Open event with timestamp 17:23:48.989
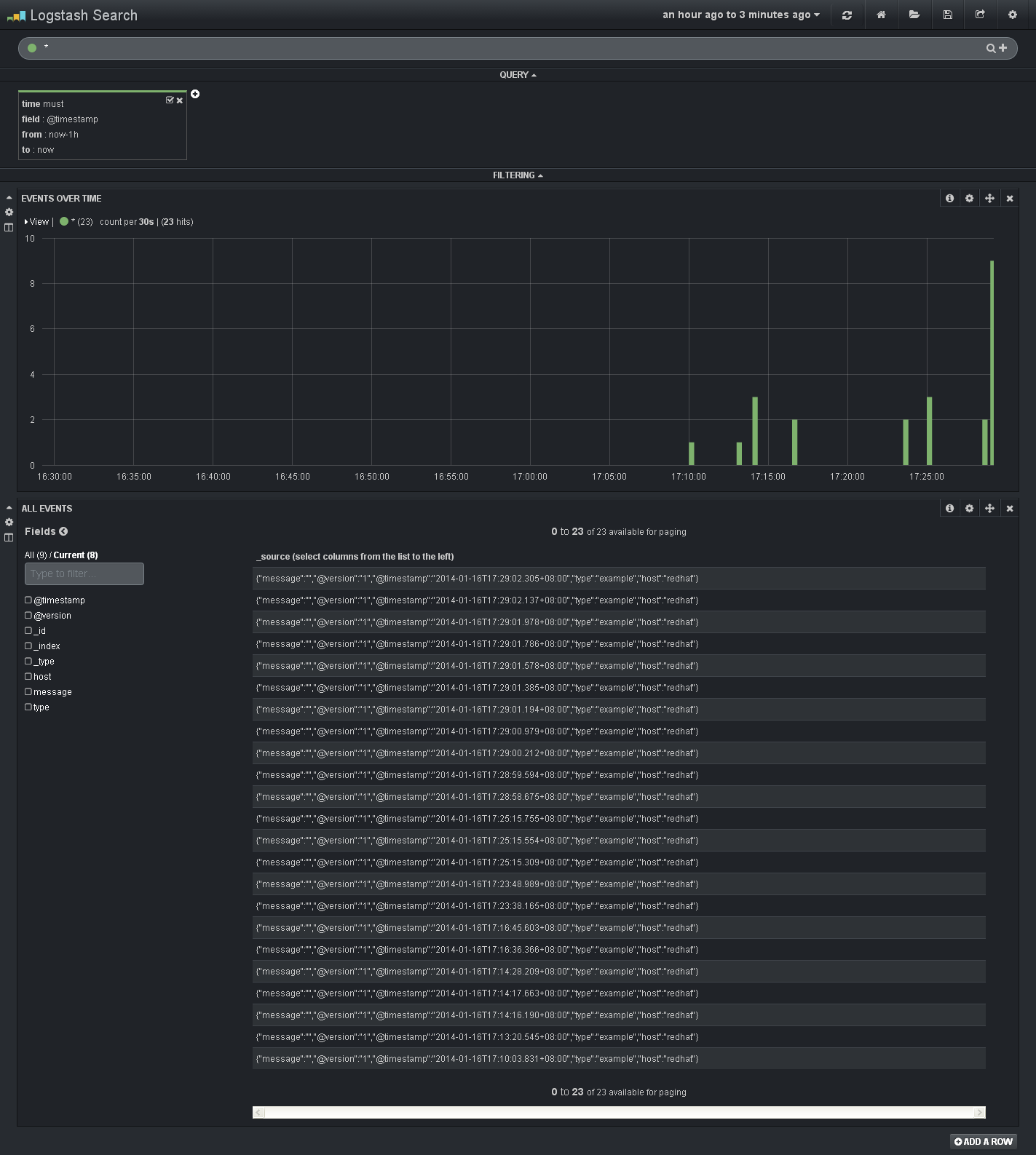The image size is (1036, 1155). tap(619, 884)
